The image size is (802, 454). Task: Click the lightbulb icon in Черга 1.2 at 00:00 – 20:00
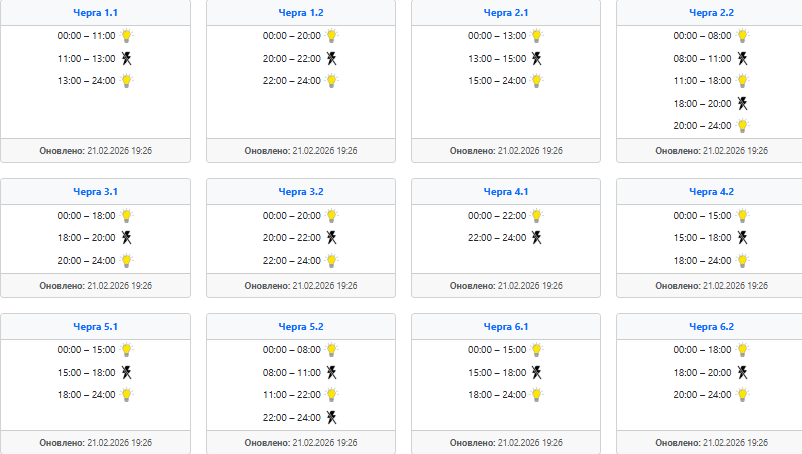332,35
